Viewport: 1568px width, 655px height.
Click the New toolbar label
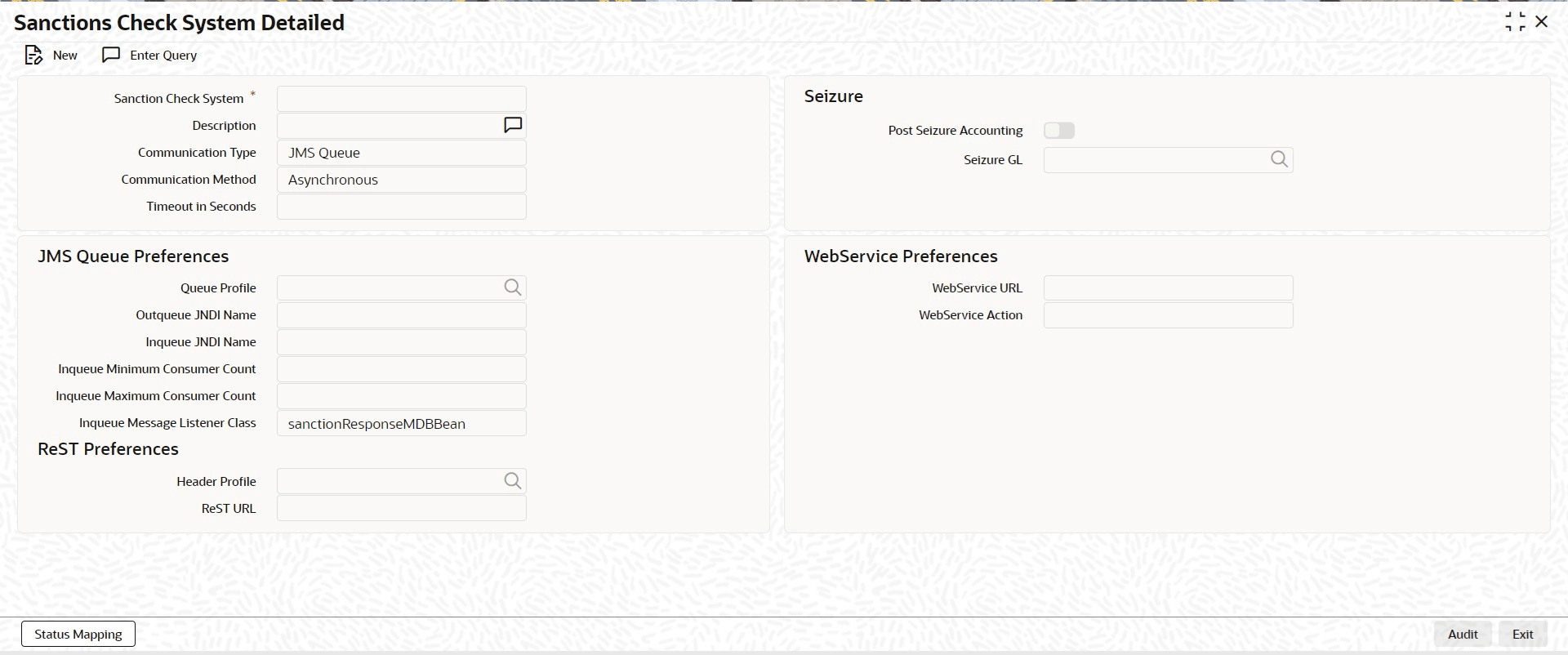65,56
